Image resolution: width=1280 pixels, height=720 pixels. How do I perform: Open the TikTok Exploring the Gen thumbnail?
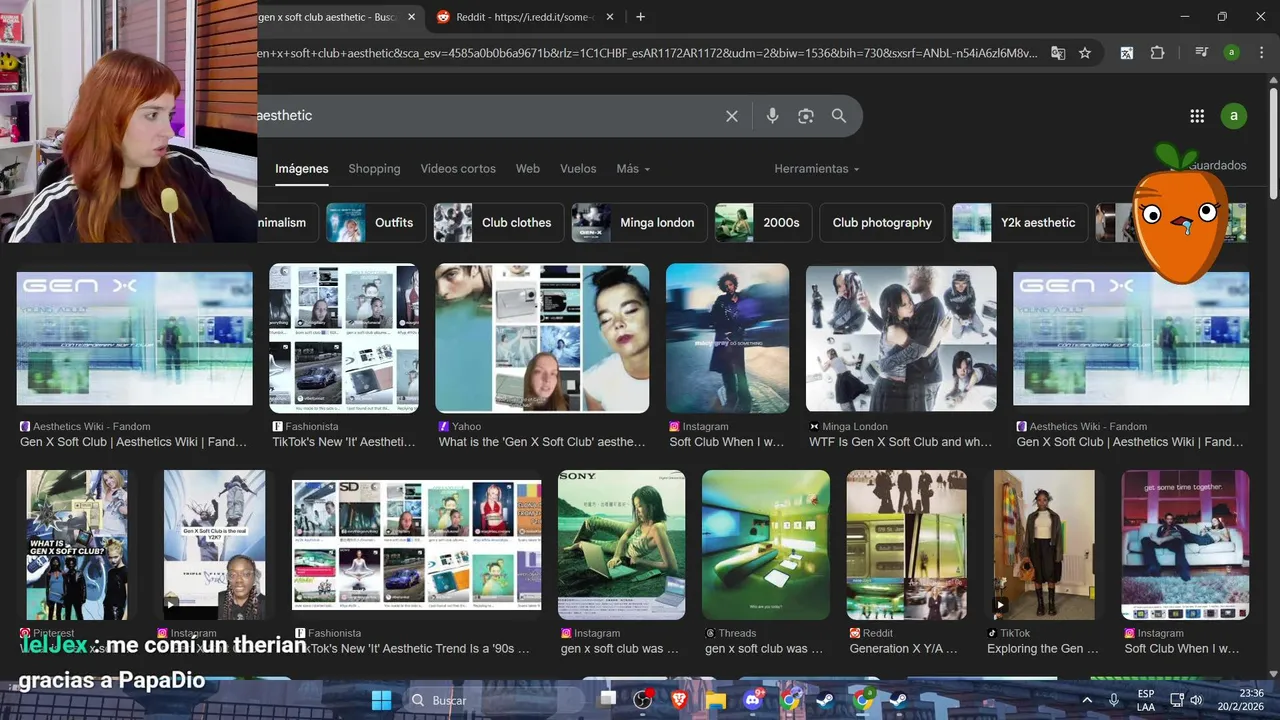click(1044, 545)
